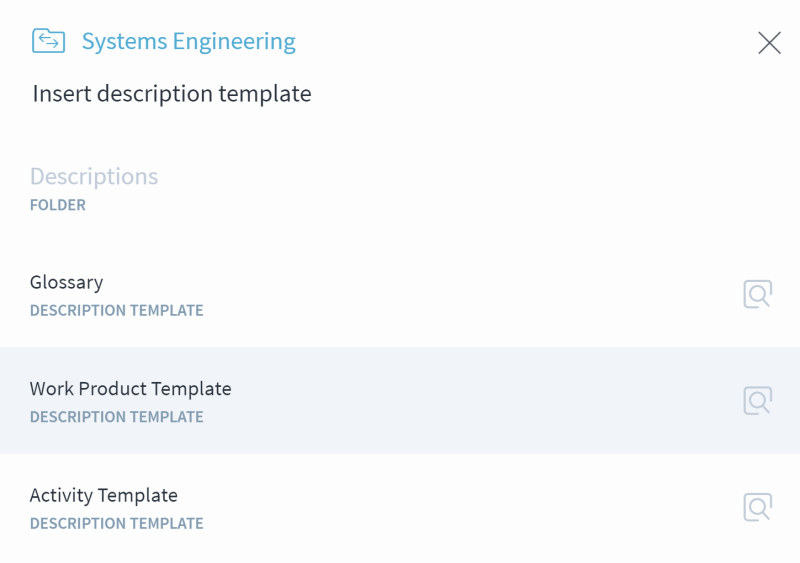Click blank header space left of close button

pyautogui.click(x=526, y=42)
